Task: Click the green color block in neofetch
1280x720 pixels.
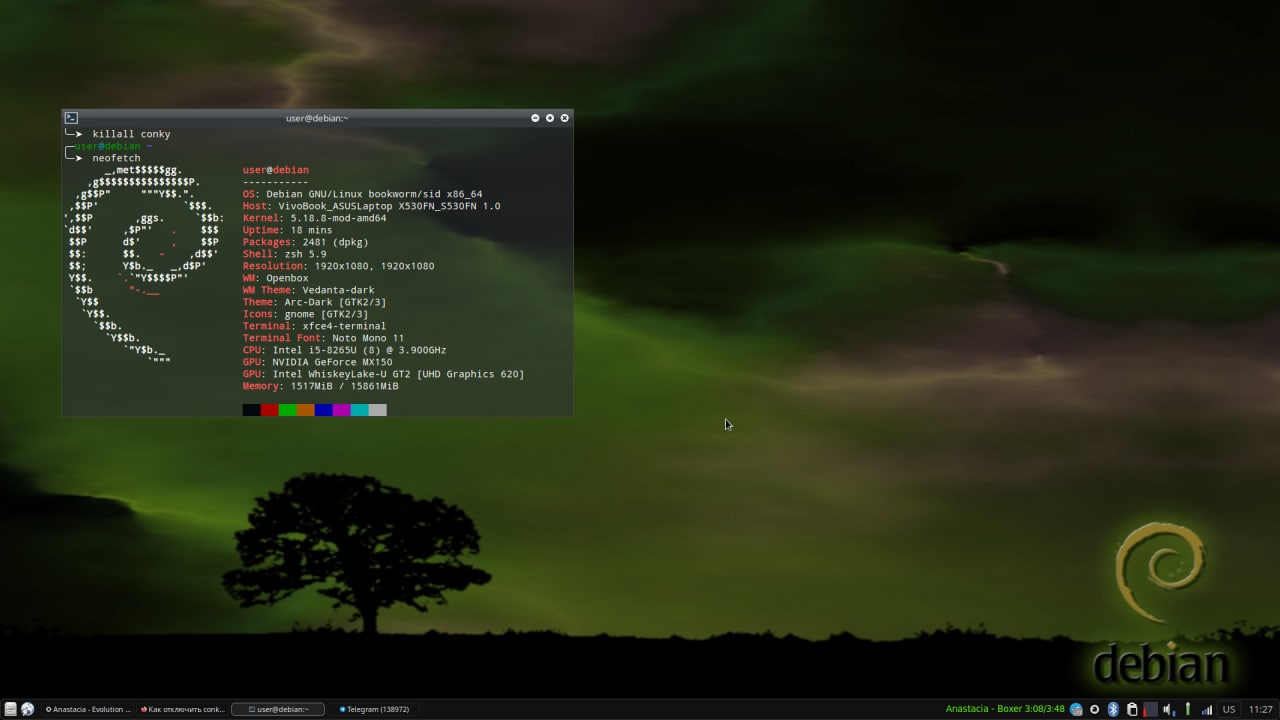Action: click(x=288, y=410)
